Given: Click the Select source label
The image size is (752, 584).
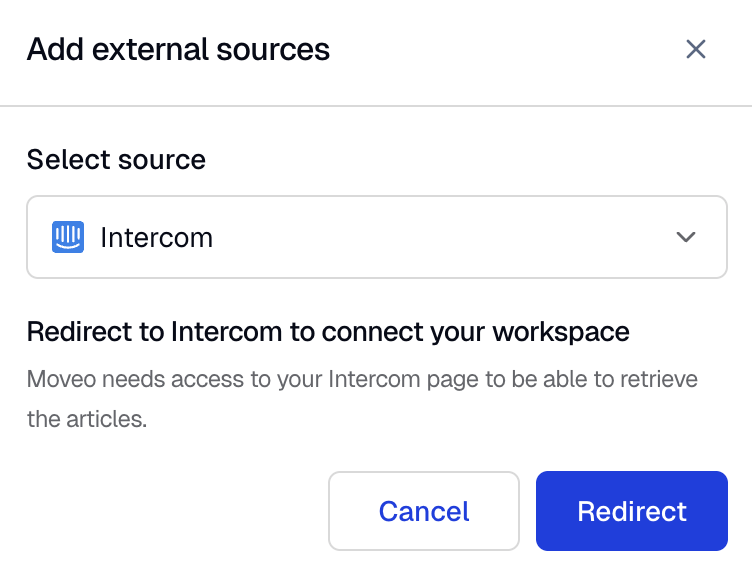Looking at the screenshot, I should (116, 159).
